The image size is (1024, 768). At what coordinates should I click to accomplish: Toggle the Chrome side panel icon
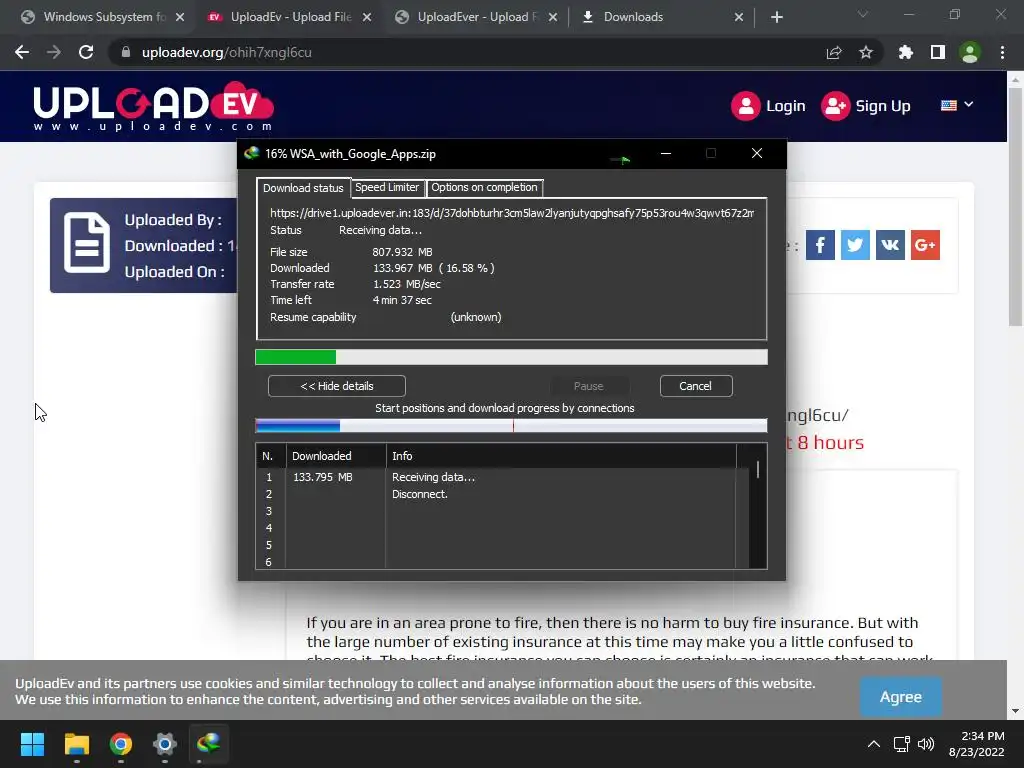938,52
